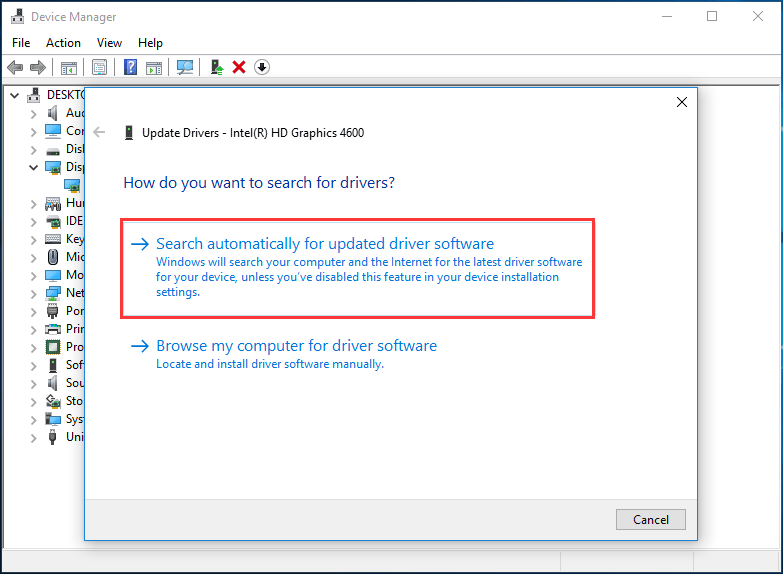The image size is (783, 574).
Task: Expand the Processors node chevron
Action: click(33, 348)
